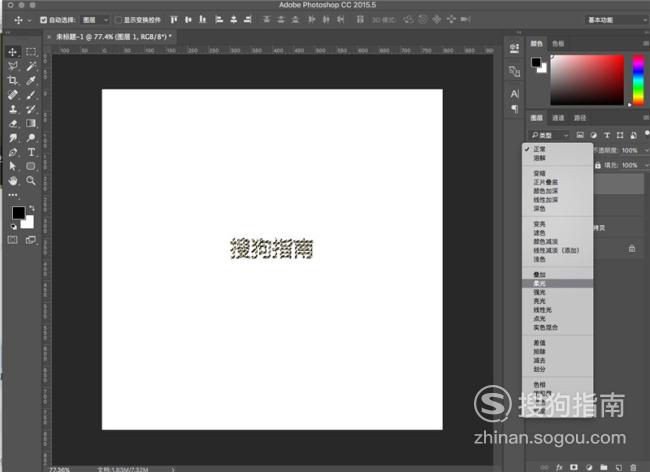Select the Zoom tool
The image size is (650, 472).
tap(31, 181)
